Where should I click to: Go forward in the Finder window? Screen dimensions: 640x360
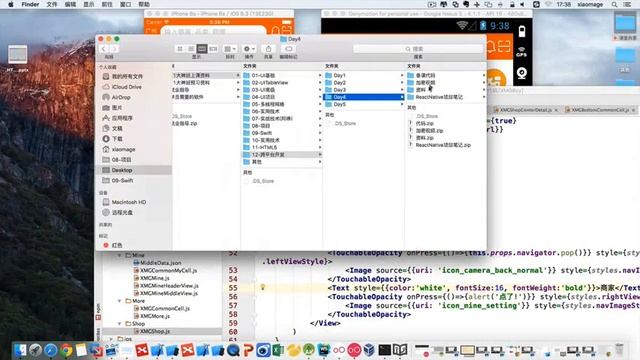[x=114, y=49]
